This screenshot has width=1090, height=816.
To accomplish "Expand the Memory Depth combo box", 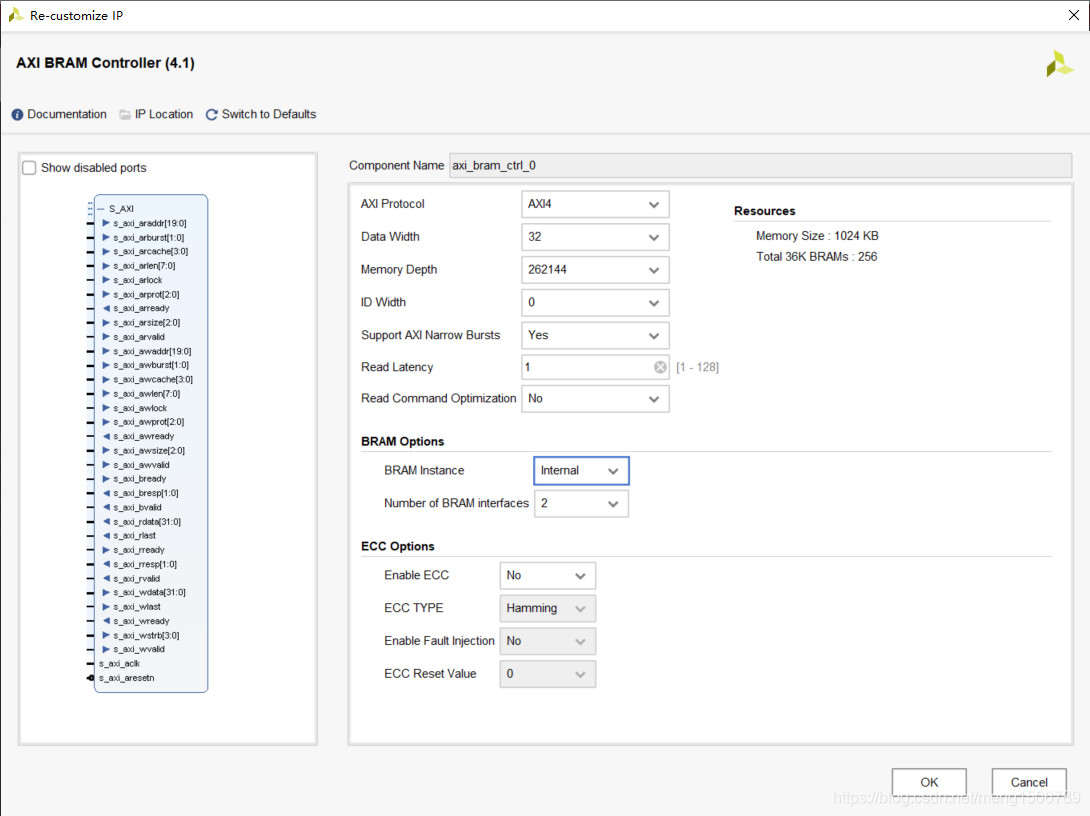I will pos(595,270).
